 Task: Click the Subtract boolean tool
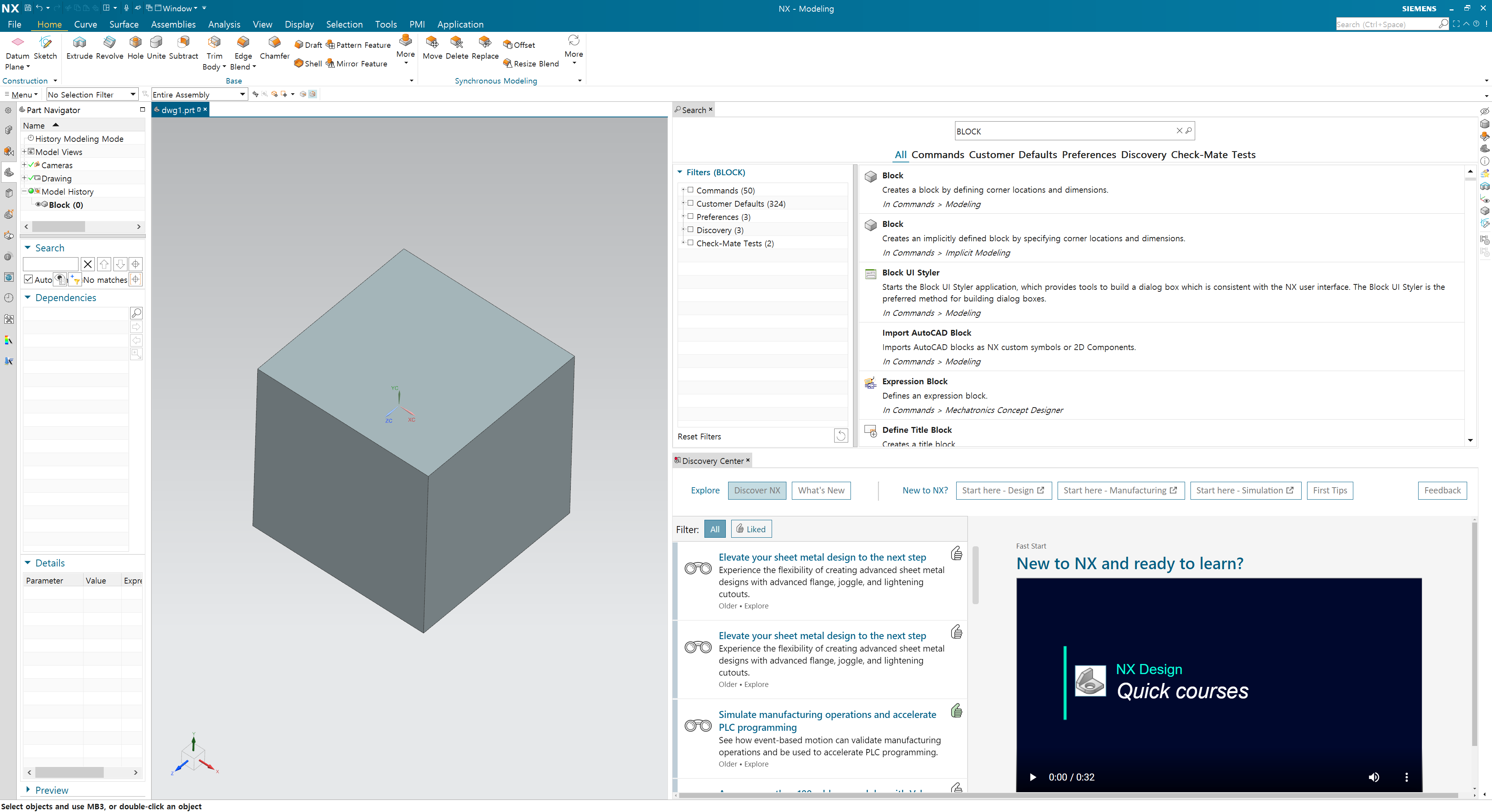[184, 47]
